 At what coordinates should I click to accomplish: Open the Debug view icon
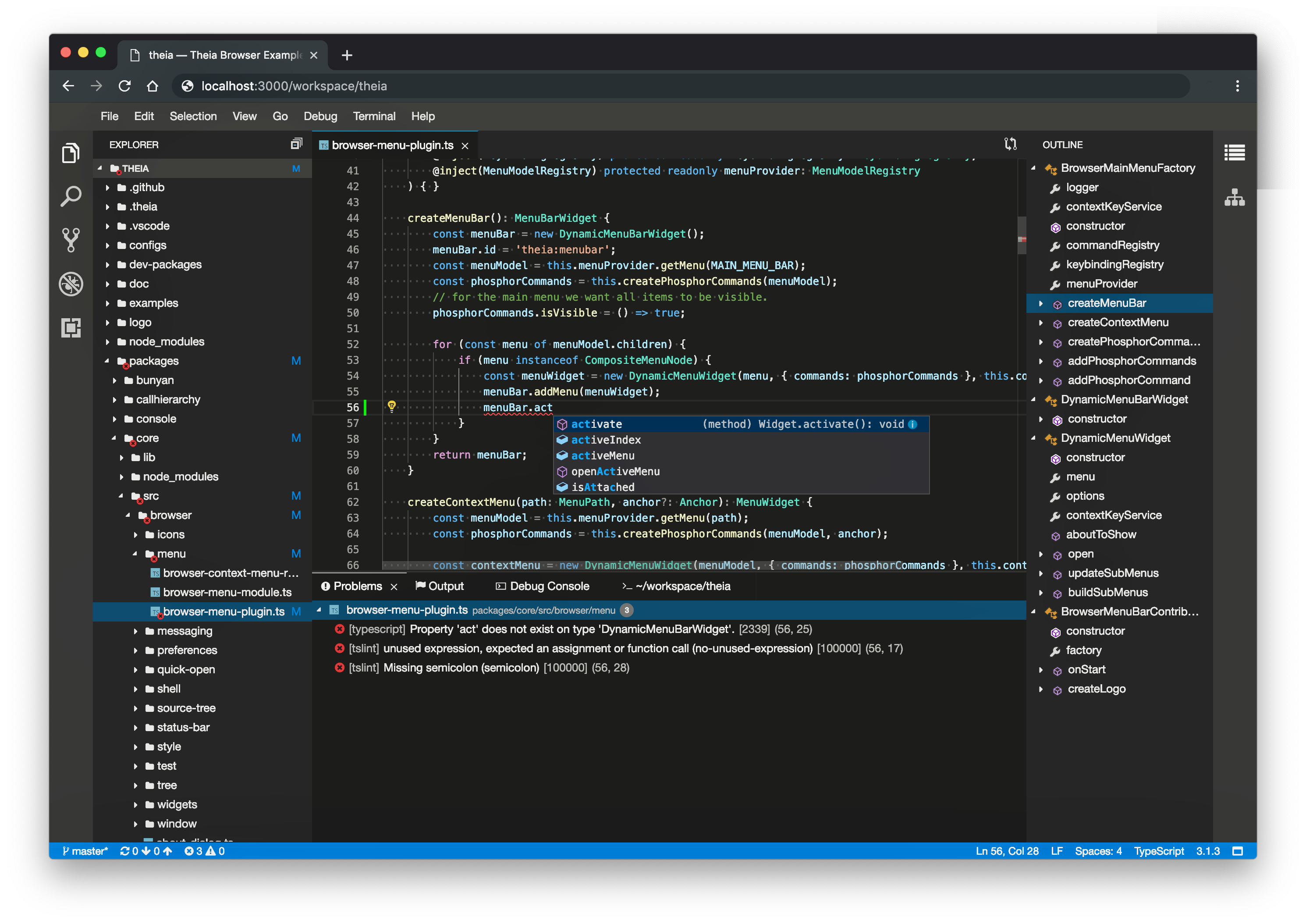coord(71,283)
